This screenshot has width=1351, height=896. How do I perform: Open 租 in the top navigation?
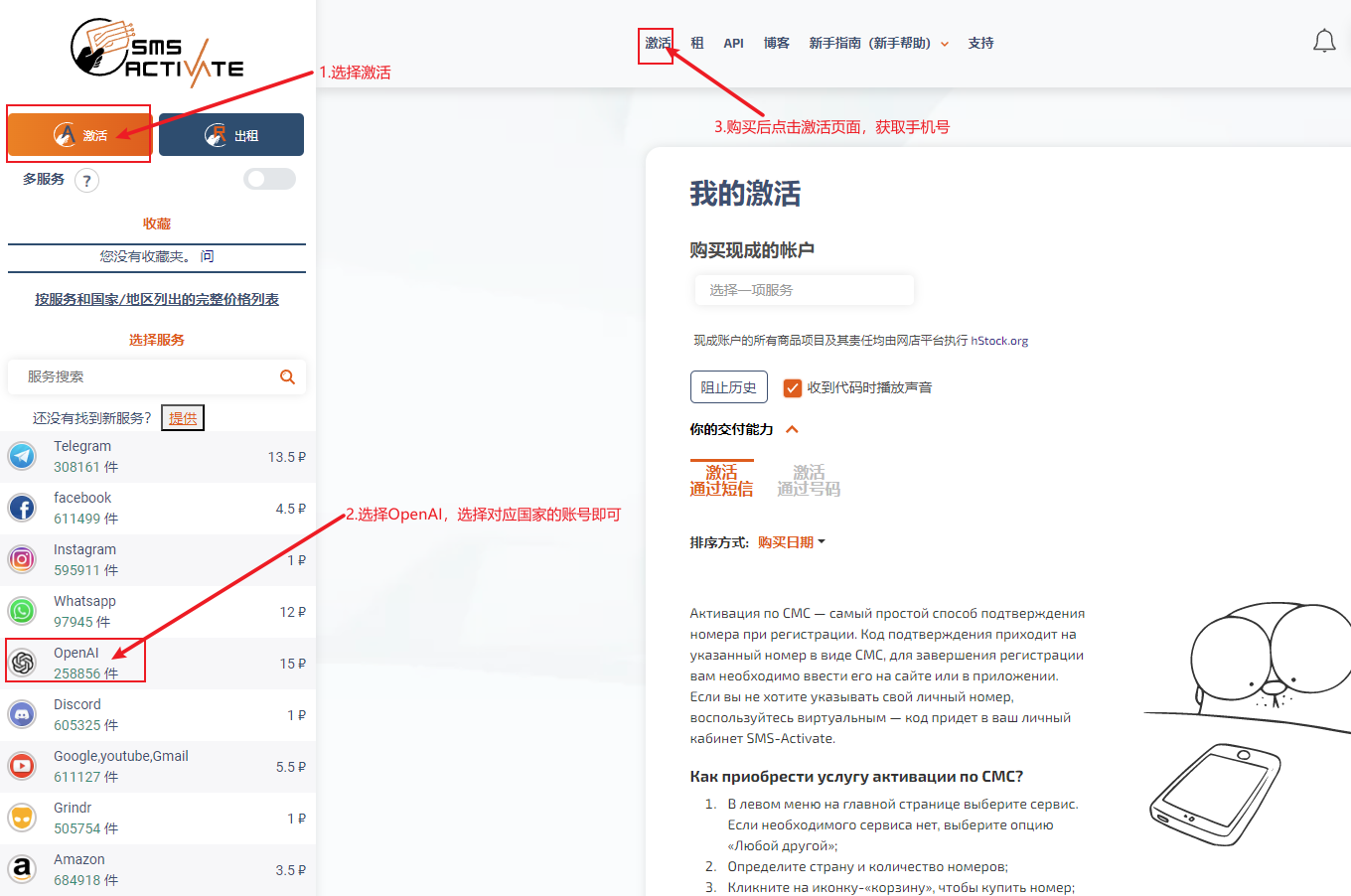697,43
